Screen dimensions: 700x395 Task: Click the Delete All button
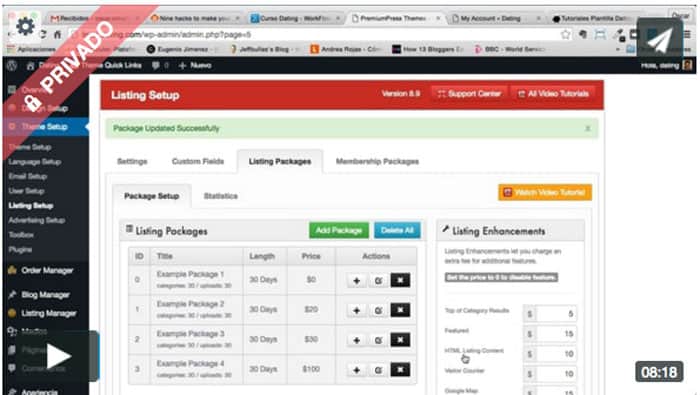[x=397, y=230]
